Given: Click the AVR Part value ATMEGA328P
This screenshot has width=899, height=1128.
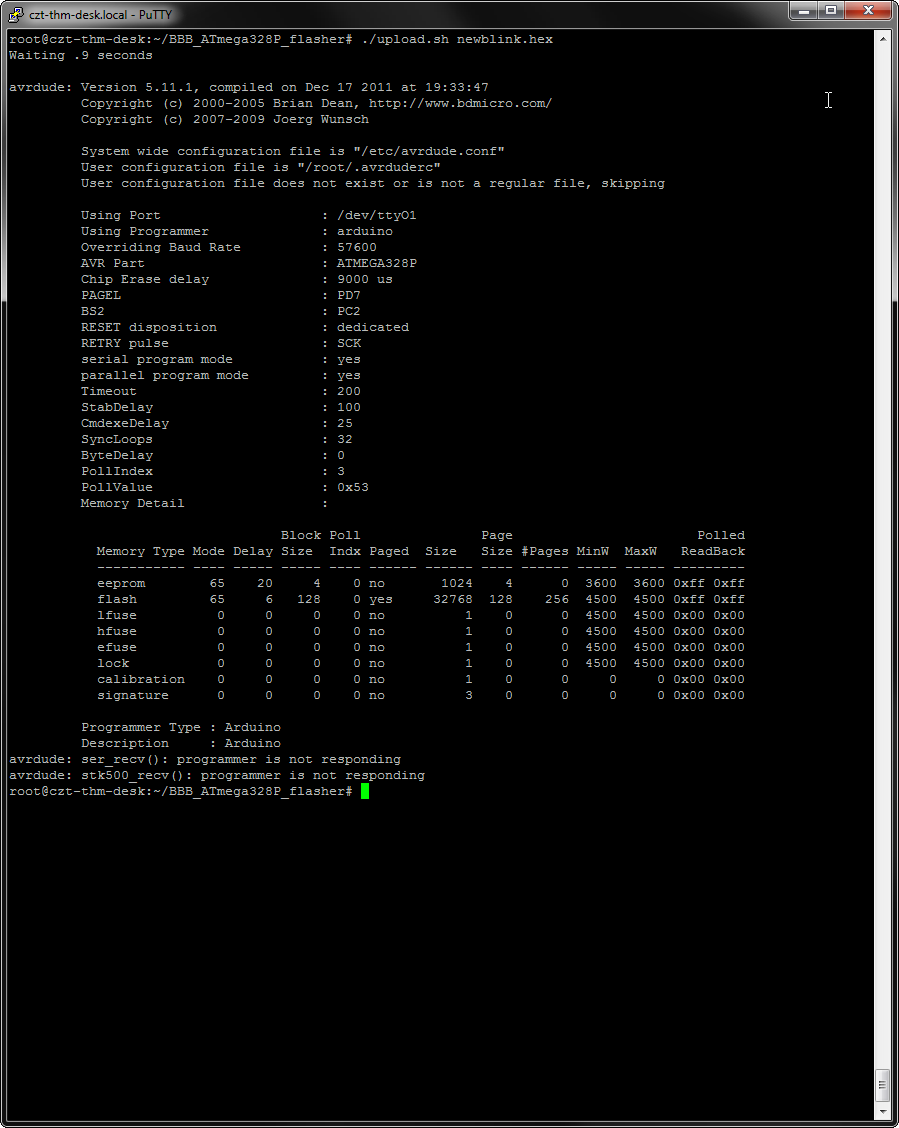Looking at the screenshot, I should 377,263.
